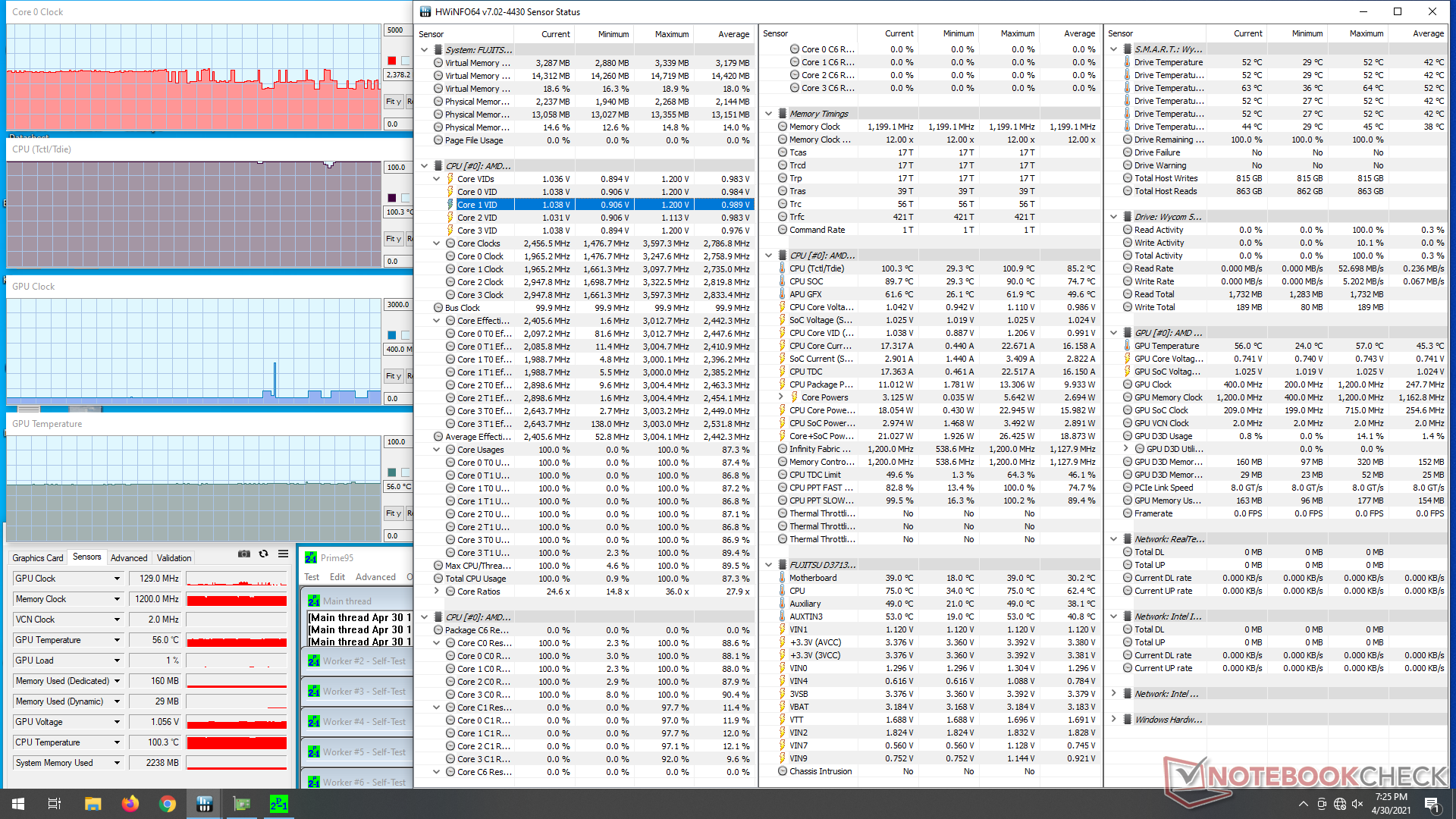Viewport: 1456px width, 819px height.
Task: Open the Windows Start menu
Action: [x=18, y=804]
